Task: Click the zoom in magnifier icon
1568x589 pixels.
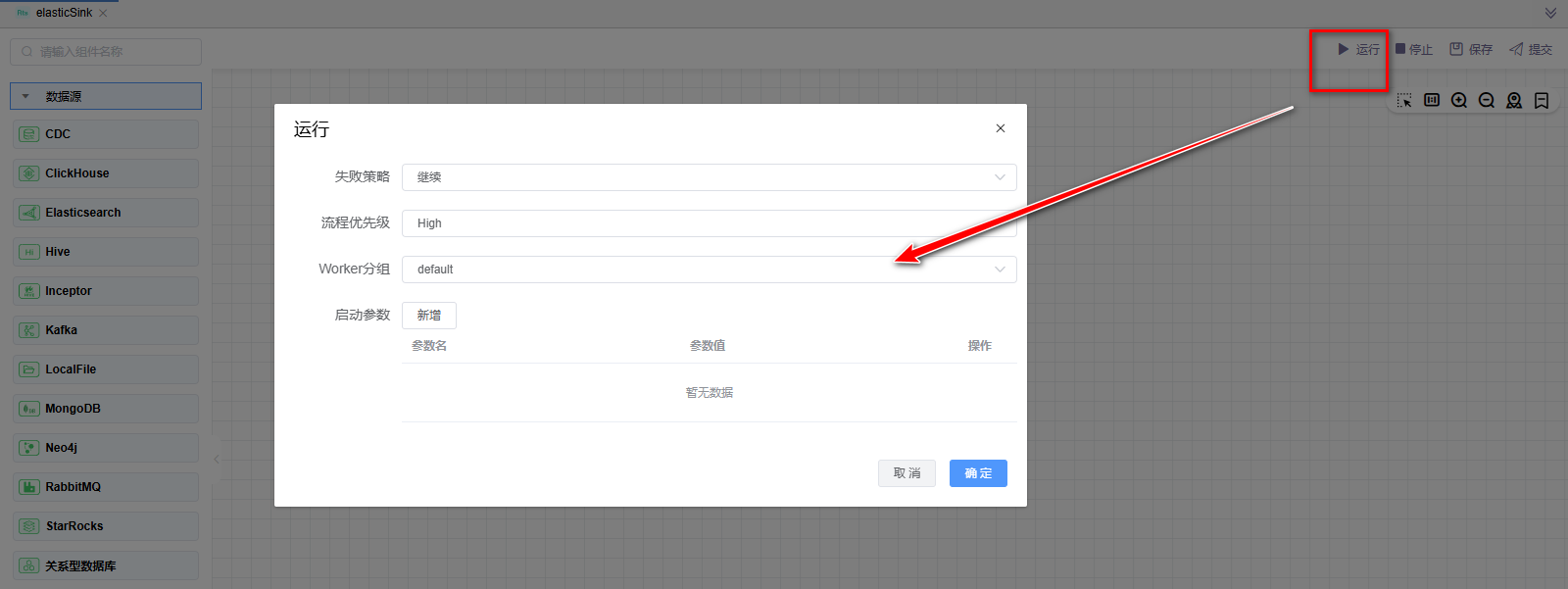Action: pyautogui.click(x=1459, y=100)
